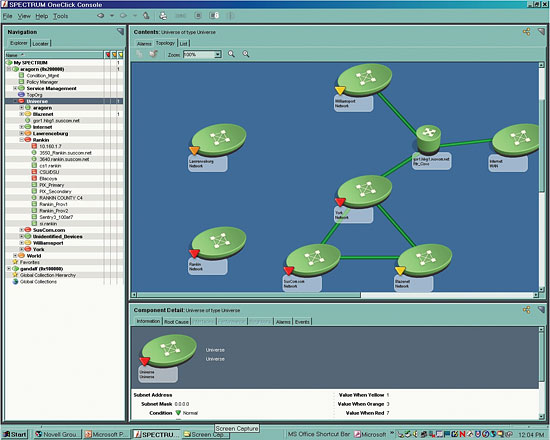Click the Windows Start button
The height and width of the screenshot is (440, 550).
(x=15, y=434)
